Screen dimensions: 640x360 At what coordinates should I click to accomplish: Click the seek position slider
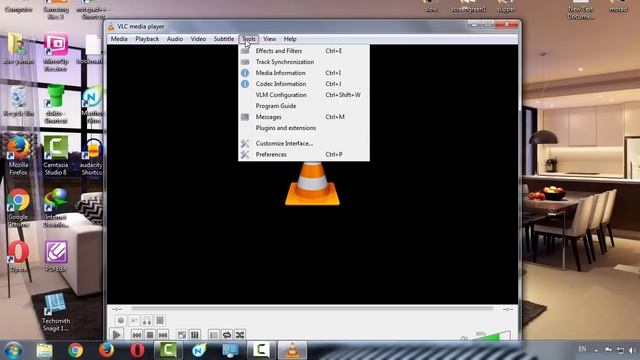click(x=311, y=309)
